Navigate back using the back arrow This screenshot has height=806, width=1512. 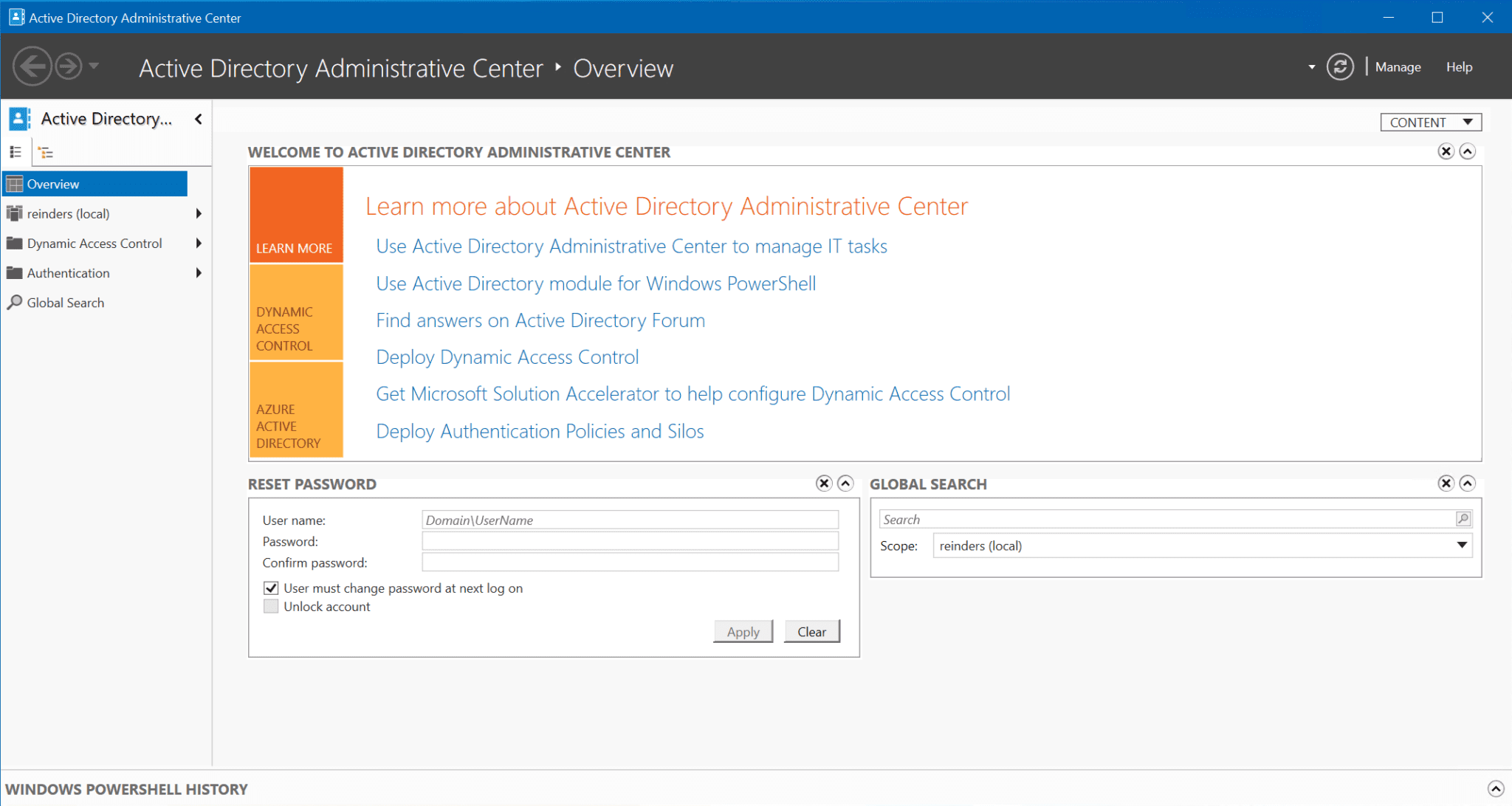pyautogui.click(x=31, y=66)
